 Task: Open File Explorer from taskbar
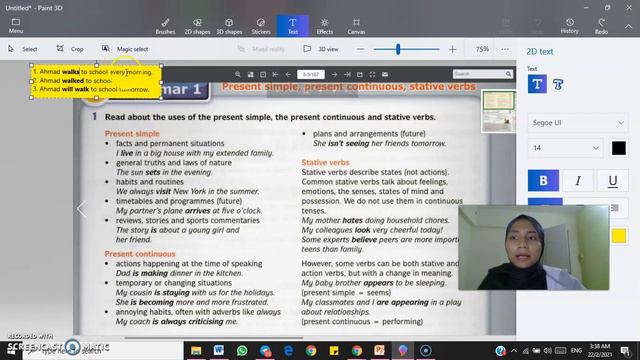pos(196,351)
